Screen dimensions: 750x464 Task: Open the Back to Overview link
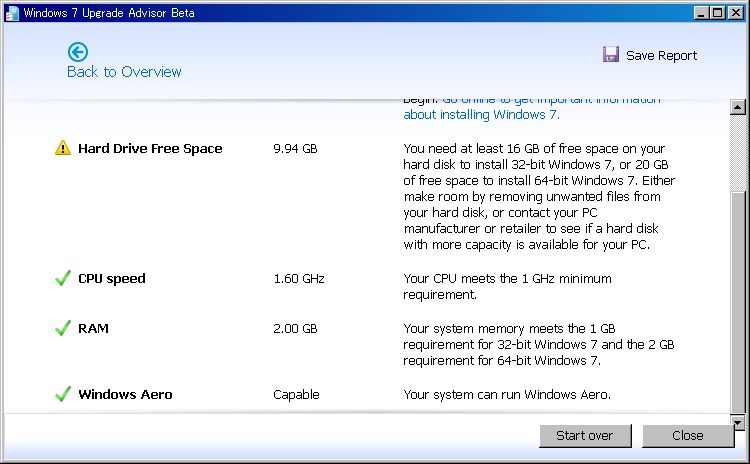pos(124,72)
